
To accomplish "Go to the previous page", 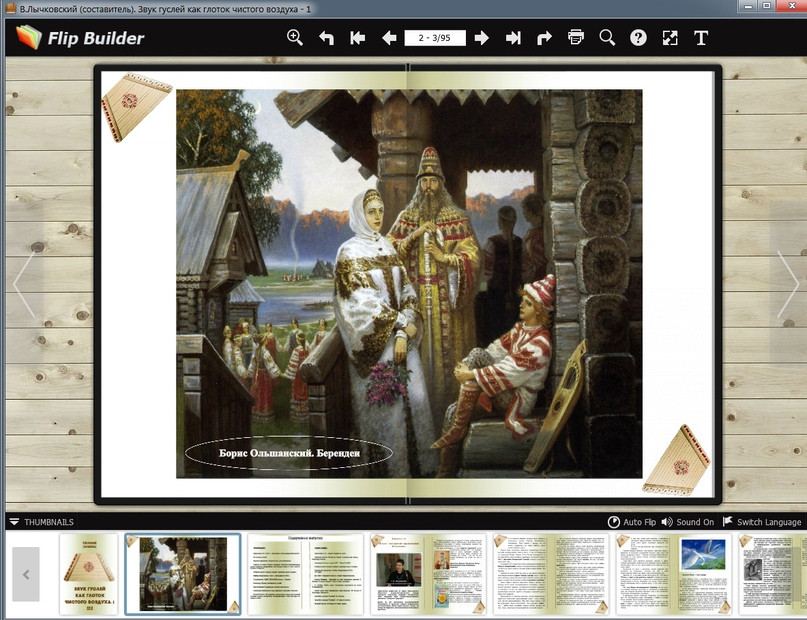I will pos(389,38).
